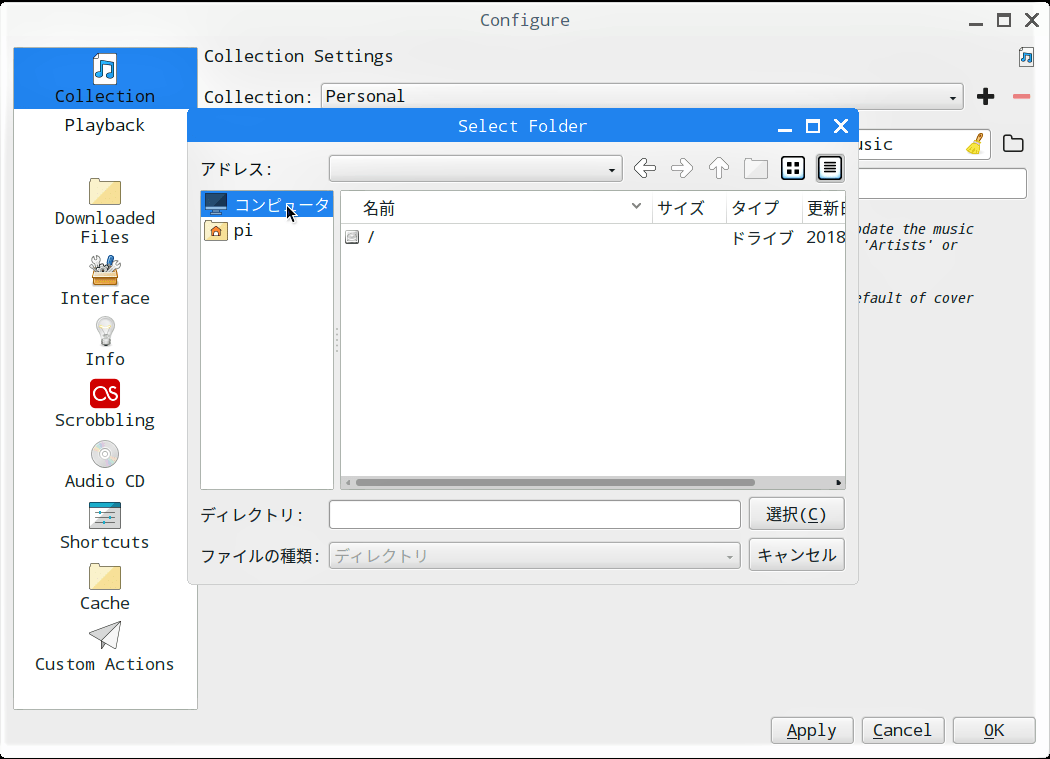Open the Audio CD settings page
This screenshot has height=759, width=1050.
point(105,465)
